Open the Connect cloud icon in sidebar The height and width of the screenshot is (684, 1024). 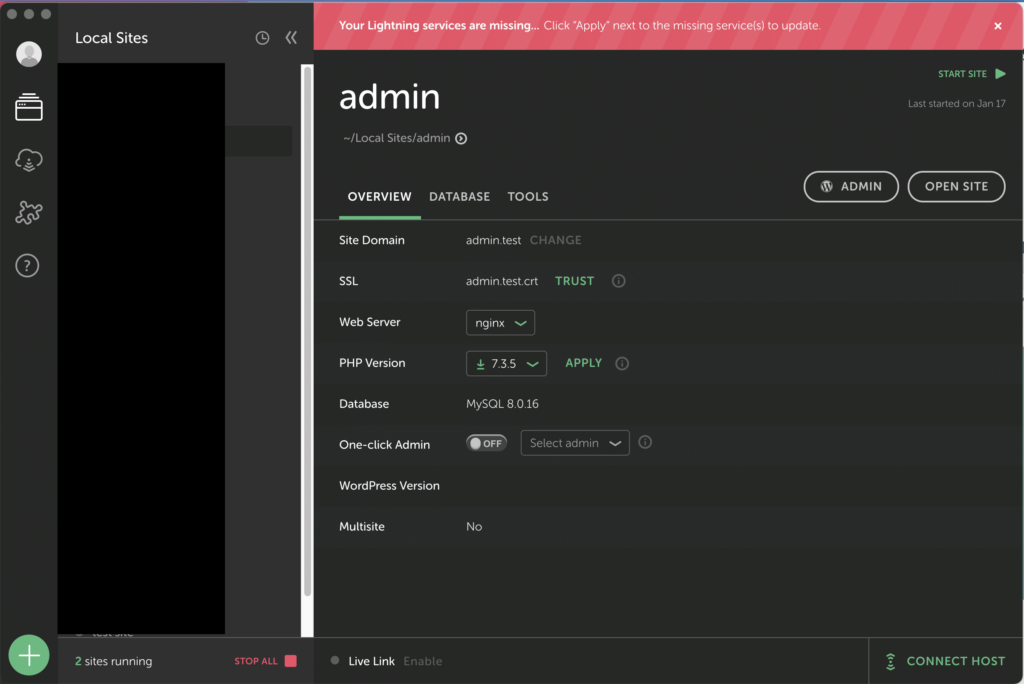coord(29,160)
